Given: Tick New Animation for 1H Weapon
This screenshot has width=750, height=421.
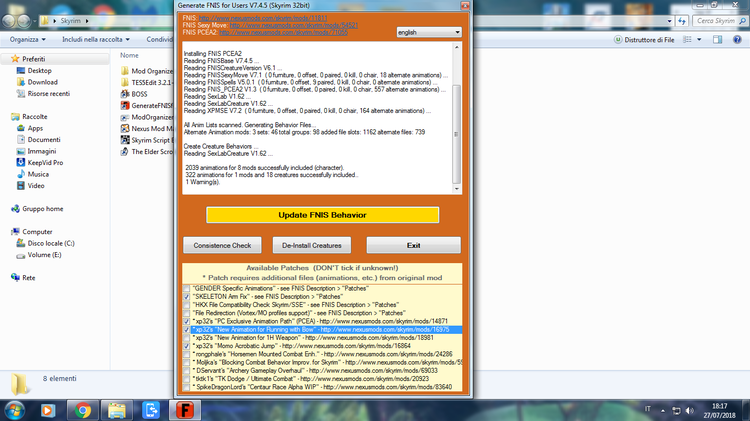Looking at the screenshot, I should 186,338.
